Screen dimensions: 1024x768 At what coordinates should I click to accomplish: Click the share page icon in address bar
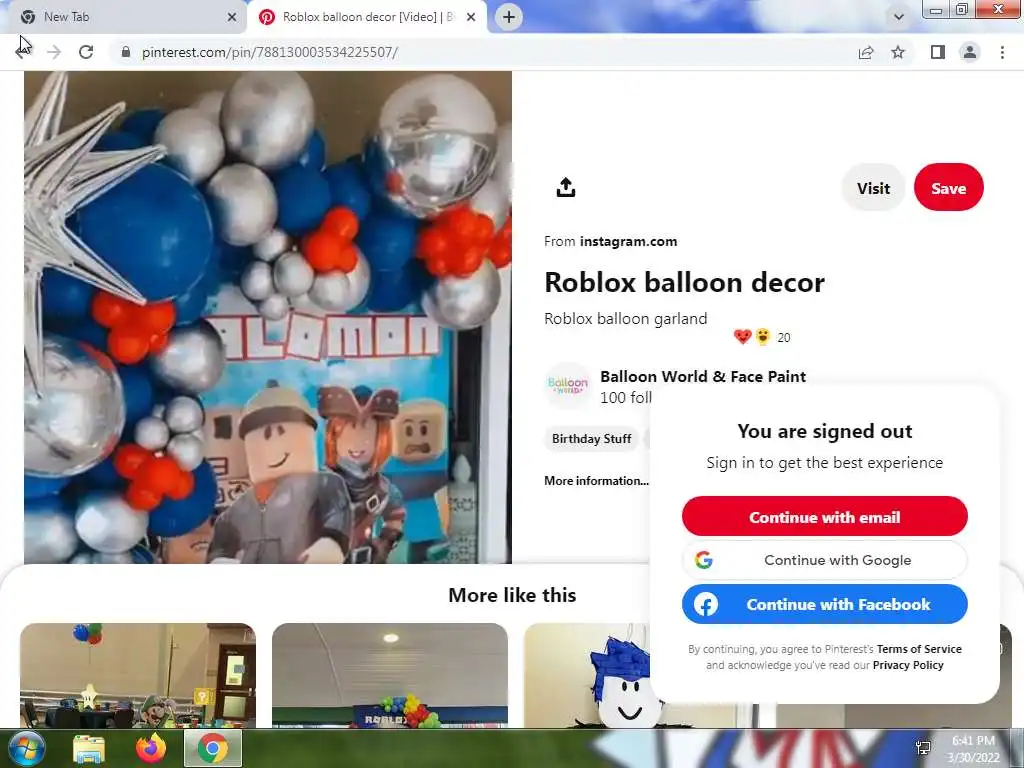866,52
